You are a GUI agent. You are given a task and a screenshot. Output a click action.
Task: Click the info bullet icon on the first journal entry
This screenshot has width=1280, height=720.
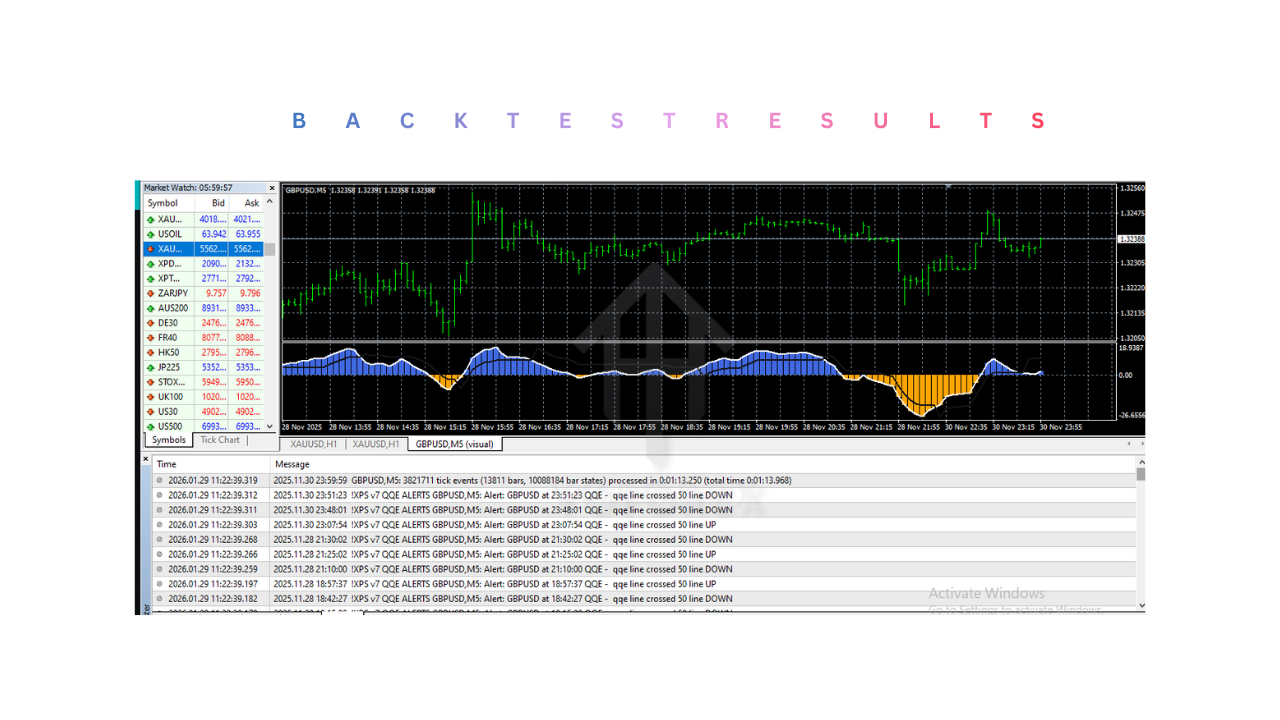[158, 480]
